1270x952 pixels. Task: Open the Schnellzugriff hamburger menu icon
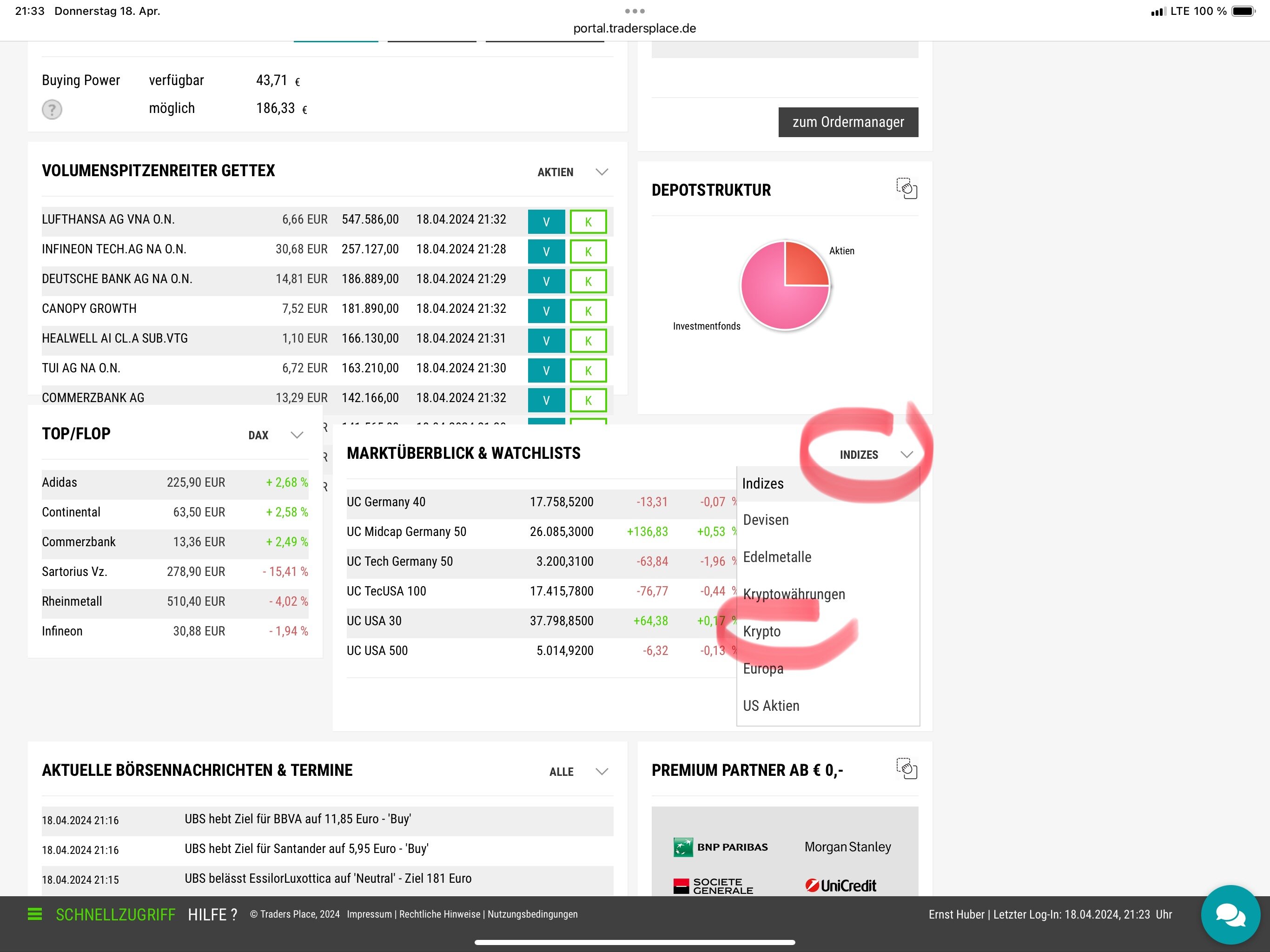(x=34, y=913)
